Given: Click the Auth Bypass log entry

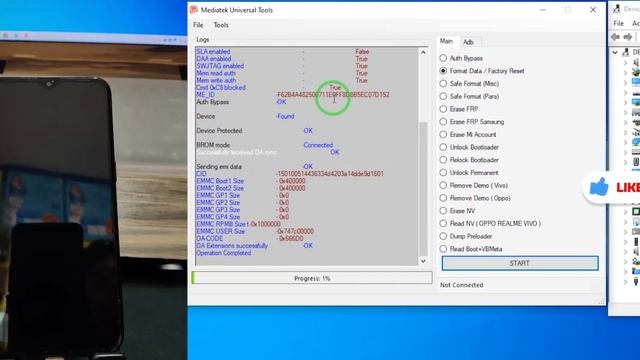Looking at the screenshot, I should (241, 102).
